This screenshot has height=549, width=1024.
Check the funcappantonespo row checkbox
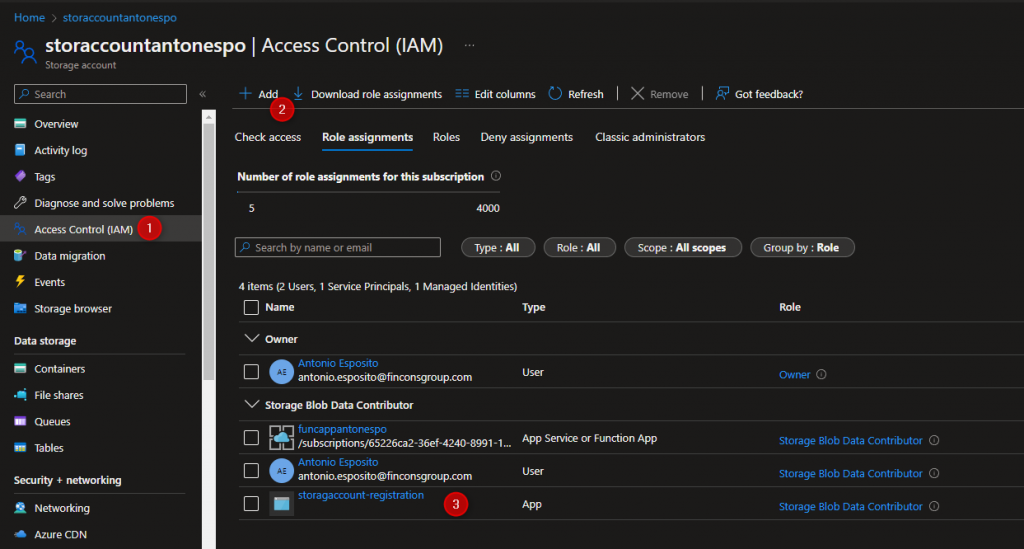(252, 437)
